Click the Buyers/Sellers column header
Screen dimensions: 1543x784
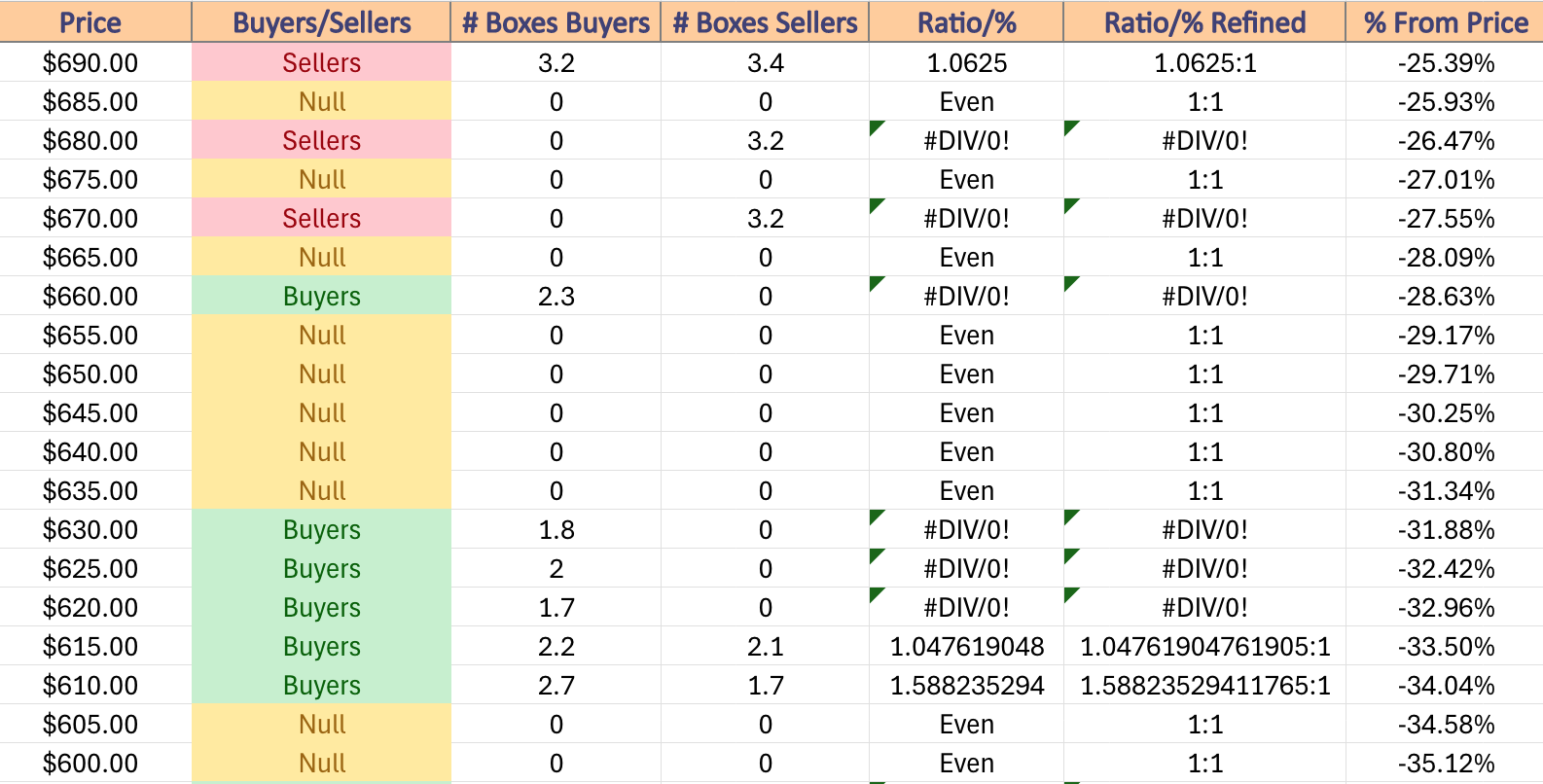(321, 21)
